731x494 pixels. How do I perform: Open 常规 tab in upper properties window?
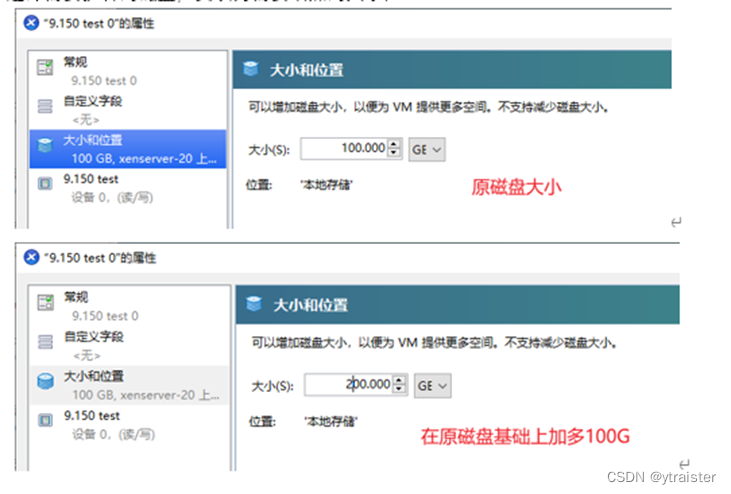tap(127, 71)
